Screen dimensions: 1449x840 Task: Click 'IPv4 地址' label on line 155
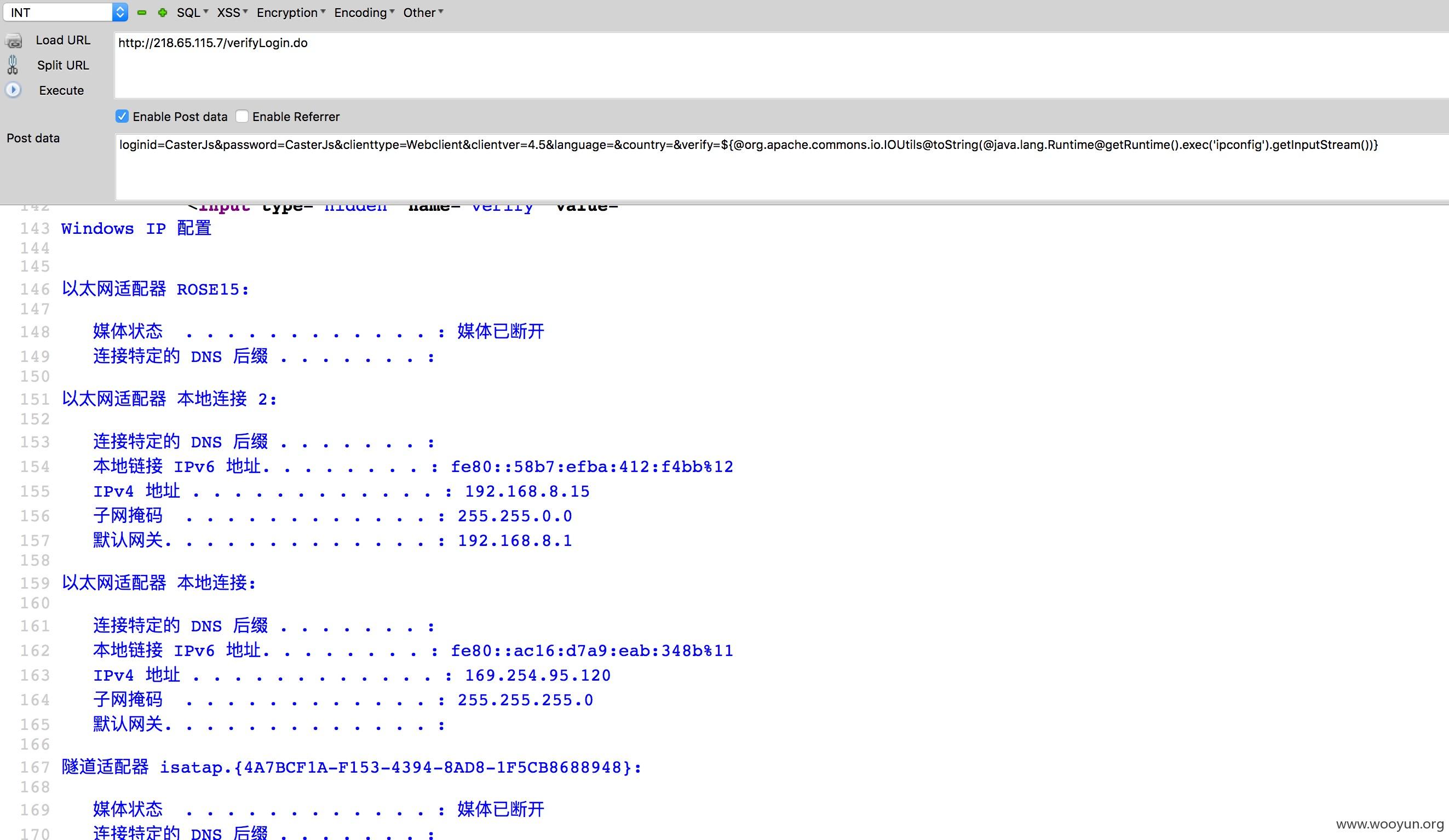coord(137,492)
